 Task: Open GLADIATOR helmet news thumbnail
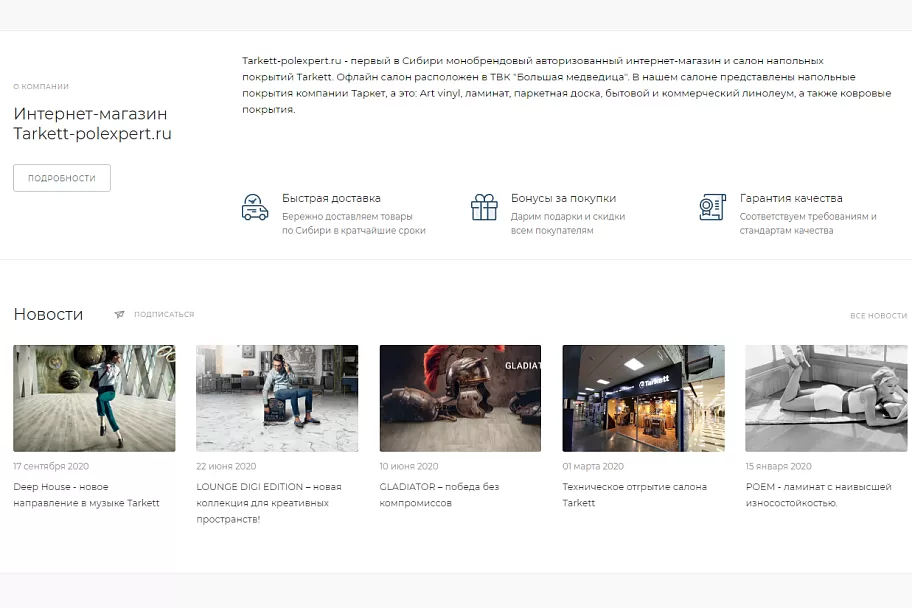pos(460,398)
